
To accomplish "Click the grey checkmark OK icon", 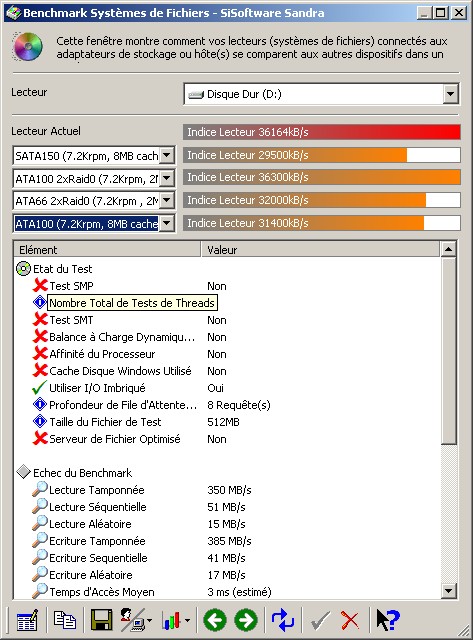I will tap(320, 620).
